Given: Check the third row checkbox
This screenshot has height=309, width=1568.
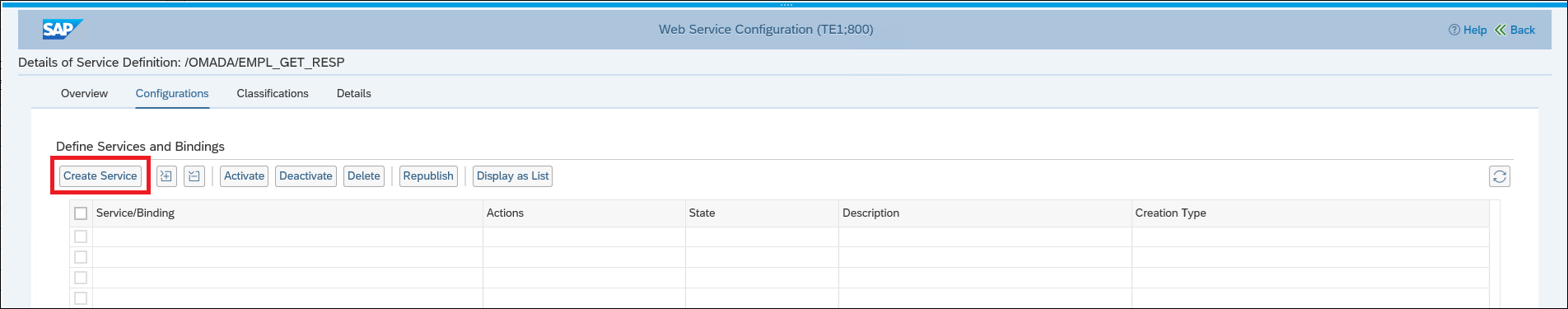Looking at the screenshot, I should (x=81, y=278).
